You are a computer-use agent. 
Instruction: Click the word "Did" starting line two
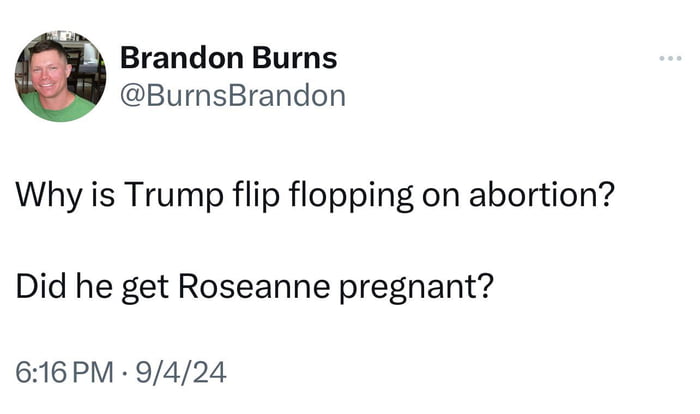click(x=36, y=286)
